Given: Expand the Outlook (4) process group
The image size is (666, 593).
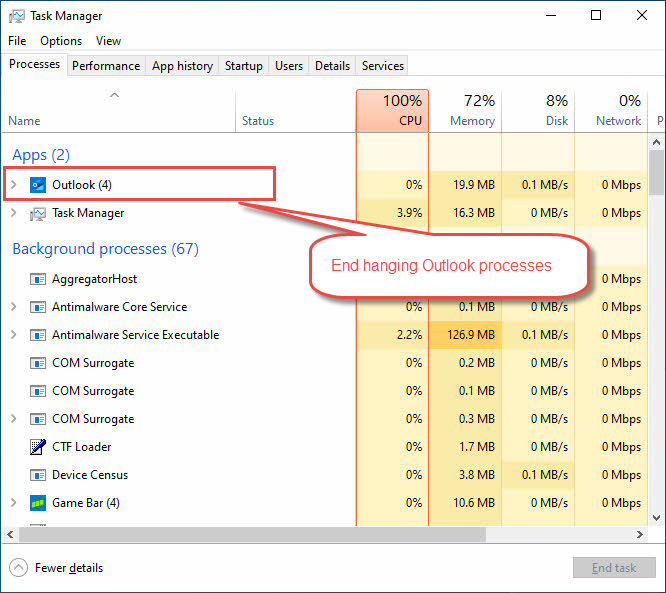Looking at the screenshot, I should (14, 185).
